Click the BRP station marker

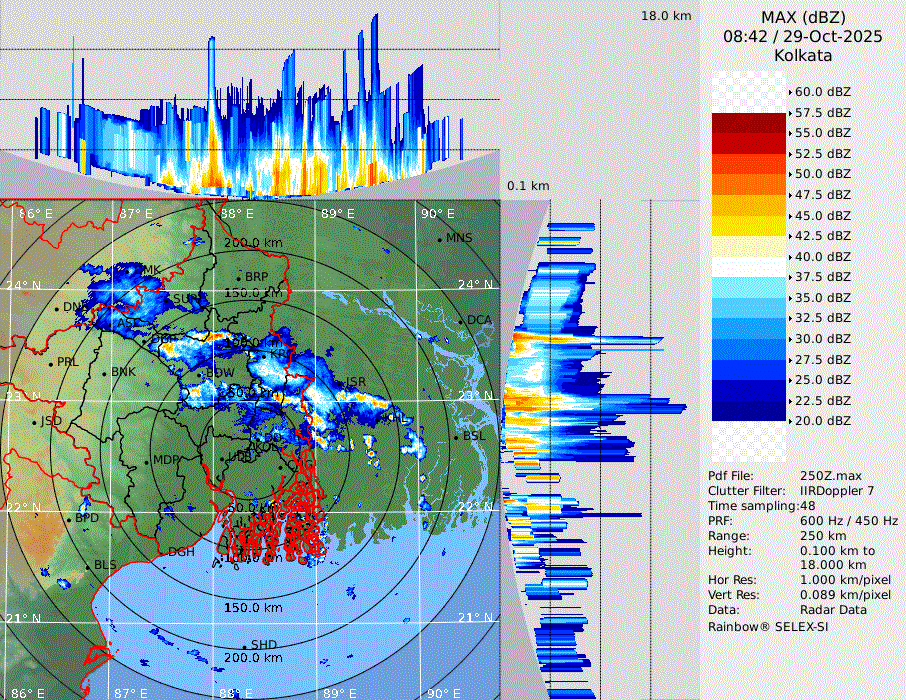point(240,277)
